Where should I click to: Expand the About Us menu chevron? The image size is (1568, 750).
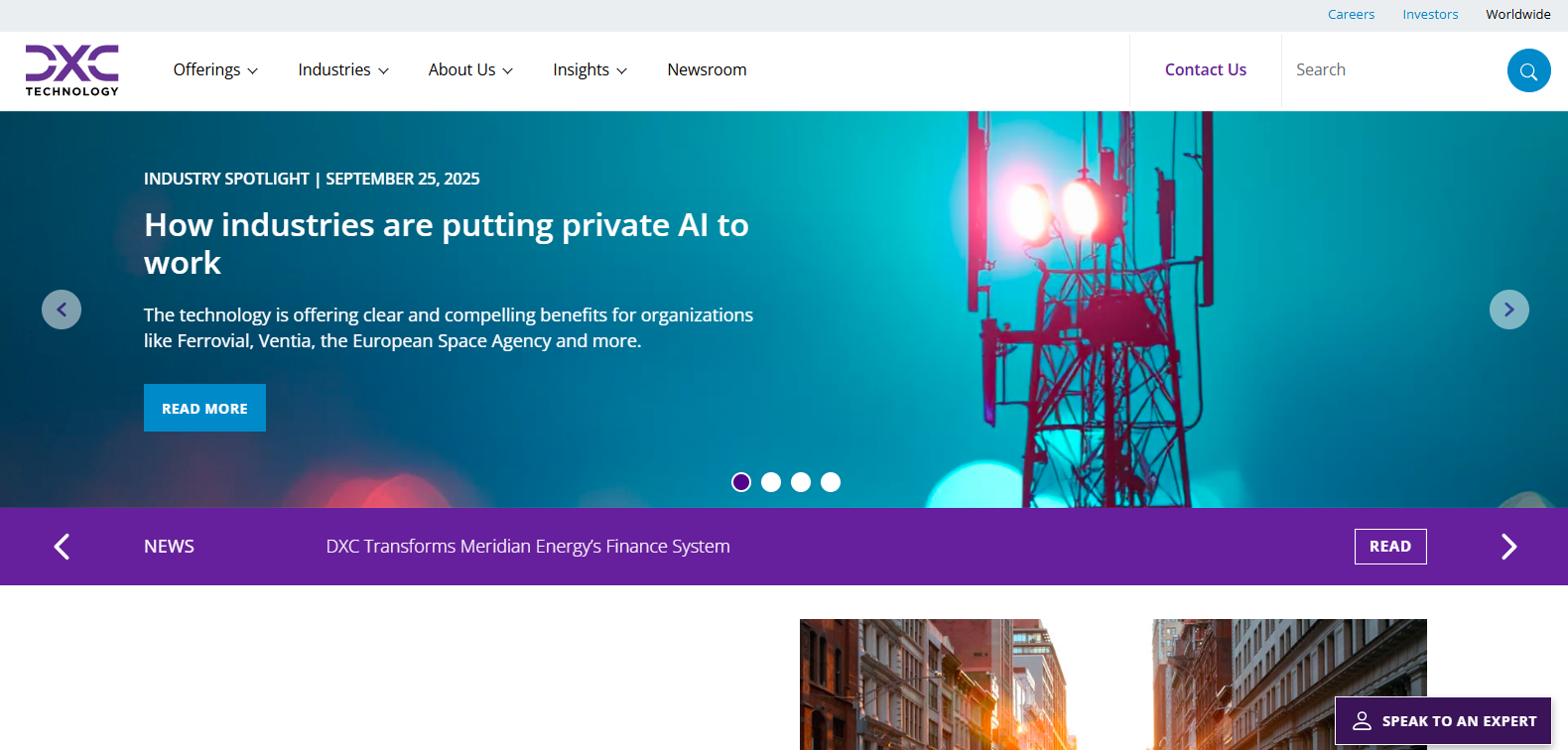tap(508, 71)
